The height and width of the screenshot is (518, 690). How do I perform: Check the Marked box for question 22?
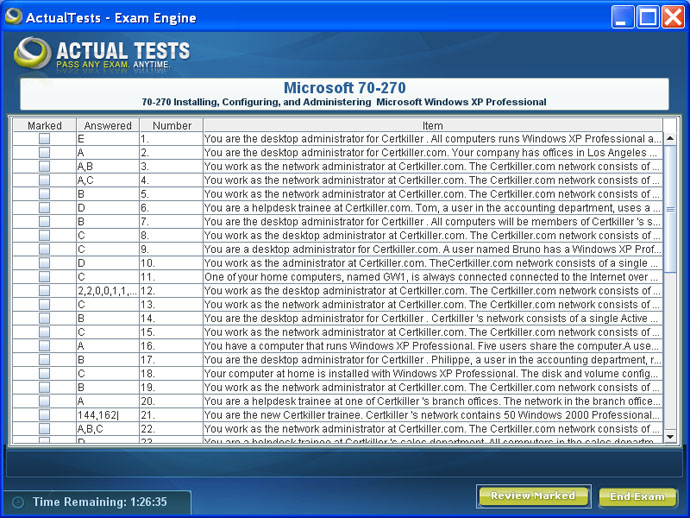click(44, 429)
